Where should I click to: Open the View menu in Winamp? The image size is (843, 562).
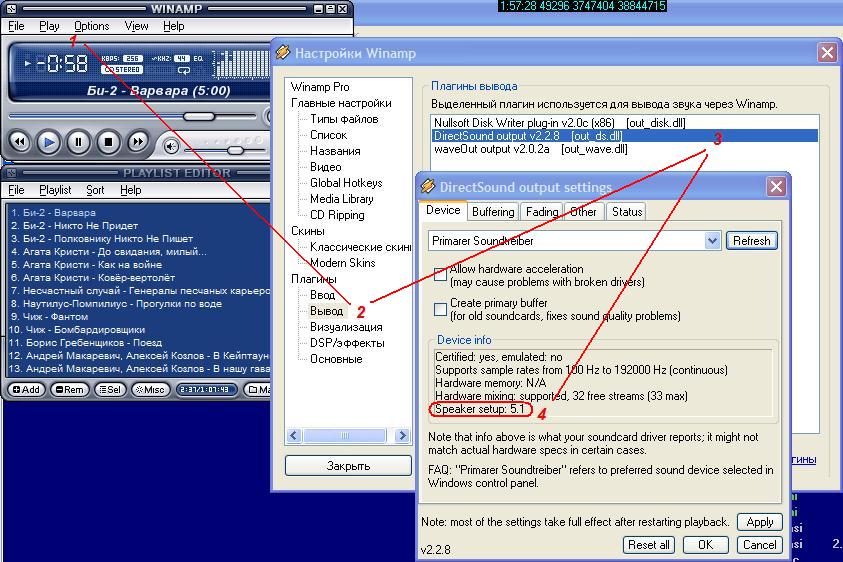136,26
